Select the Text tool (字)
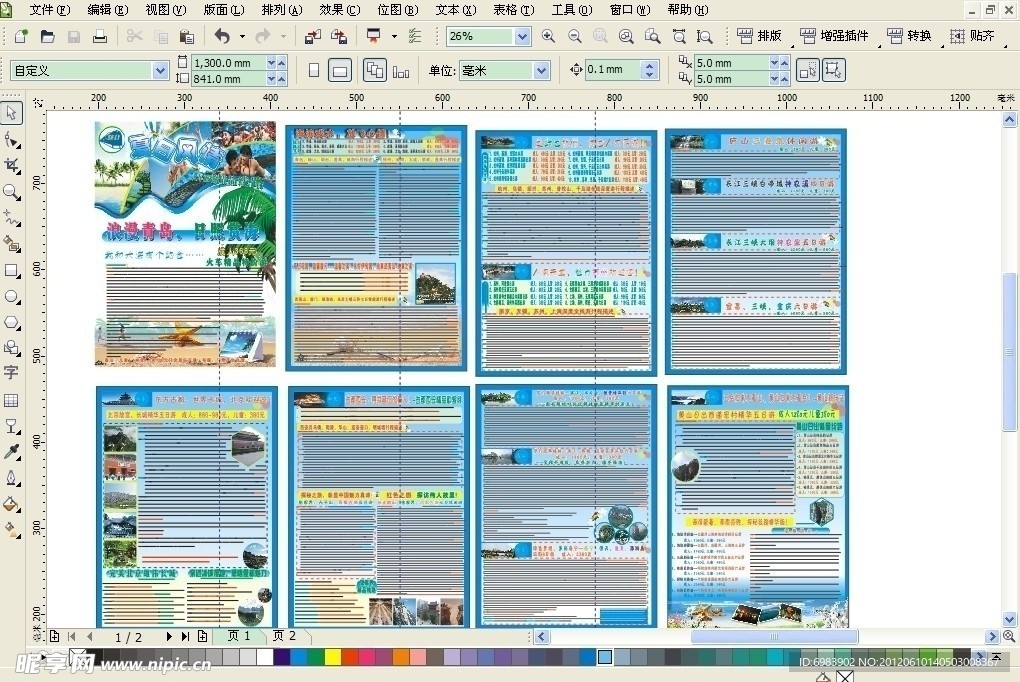 click(12, 373)
